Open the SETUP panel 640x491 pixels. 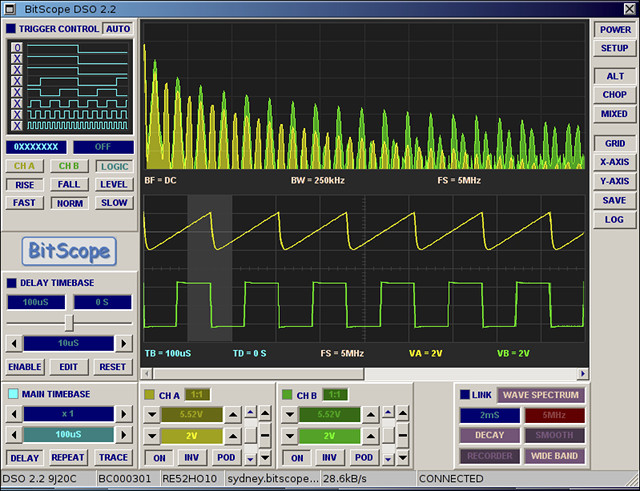[615, 48]
